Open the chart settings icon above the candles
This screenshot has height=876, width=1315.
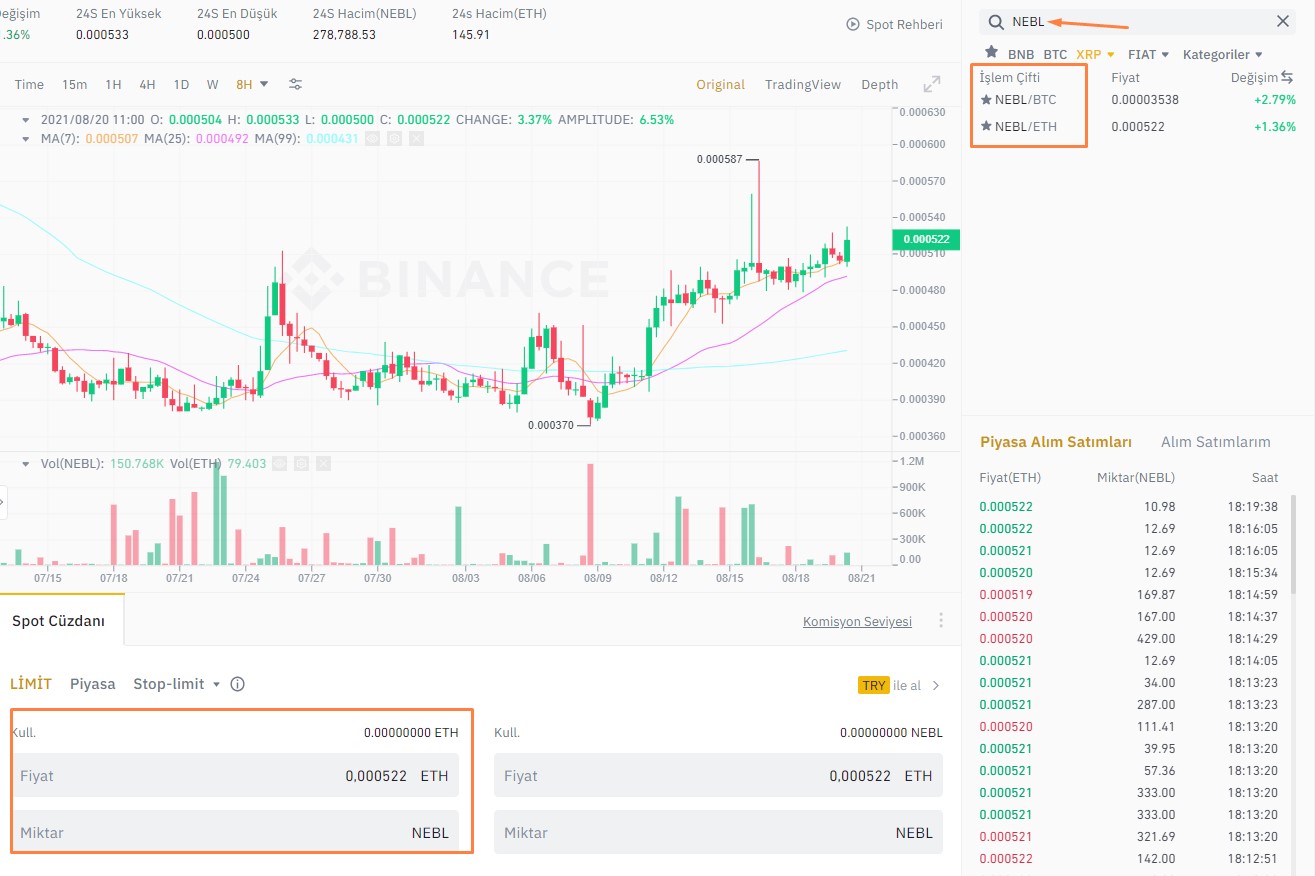point(294,84)
